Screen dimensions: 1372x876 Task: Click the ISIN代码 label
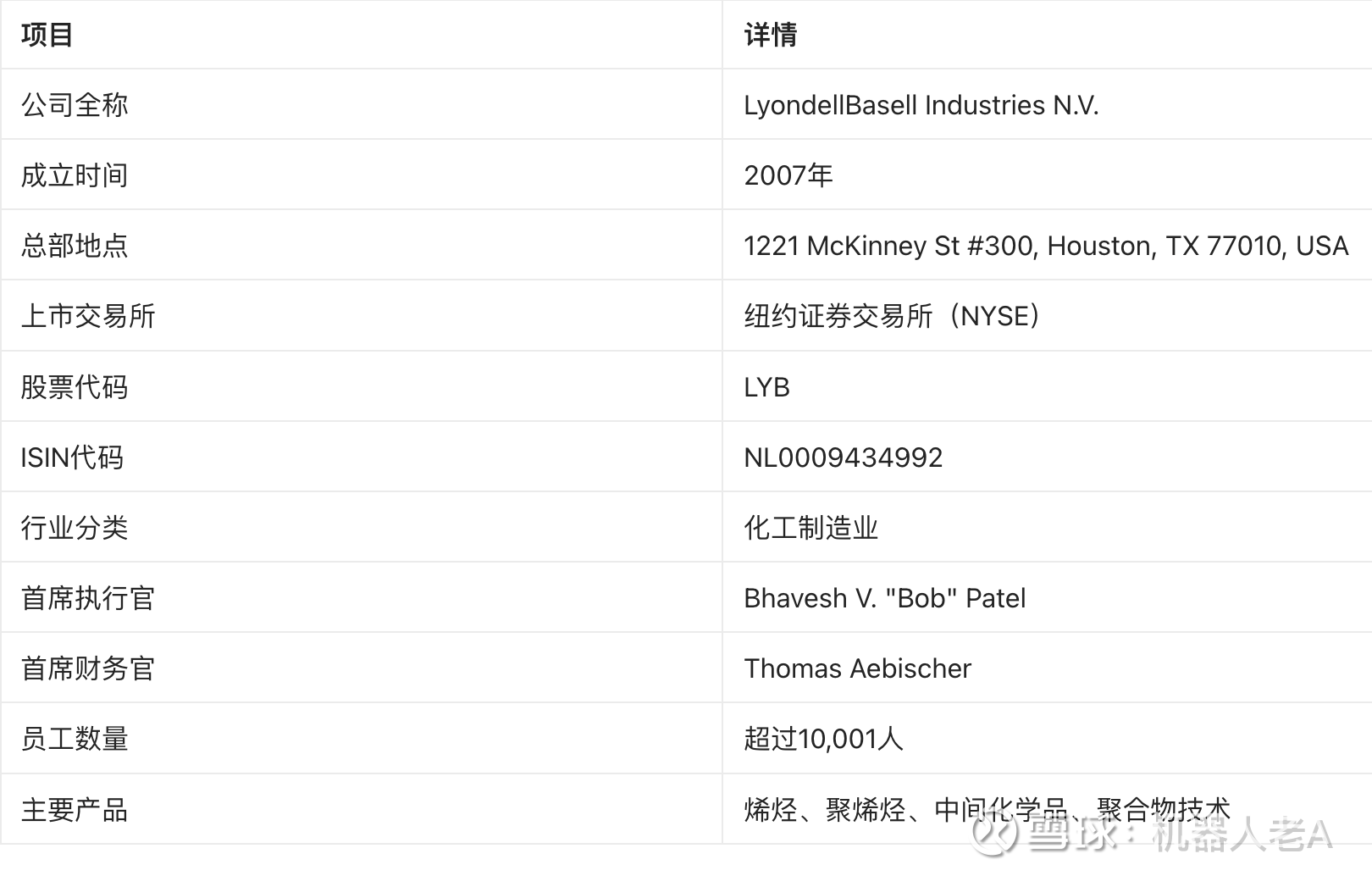[x=72, y=457]
